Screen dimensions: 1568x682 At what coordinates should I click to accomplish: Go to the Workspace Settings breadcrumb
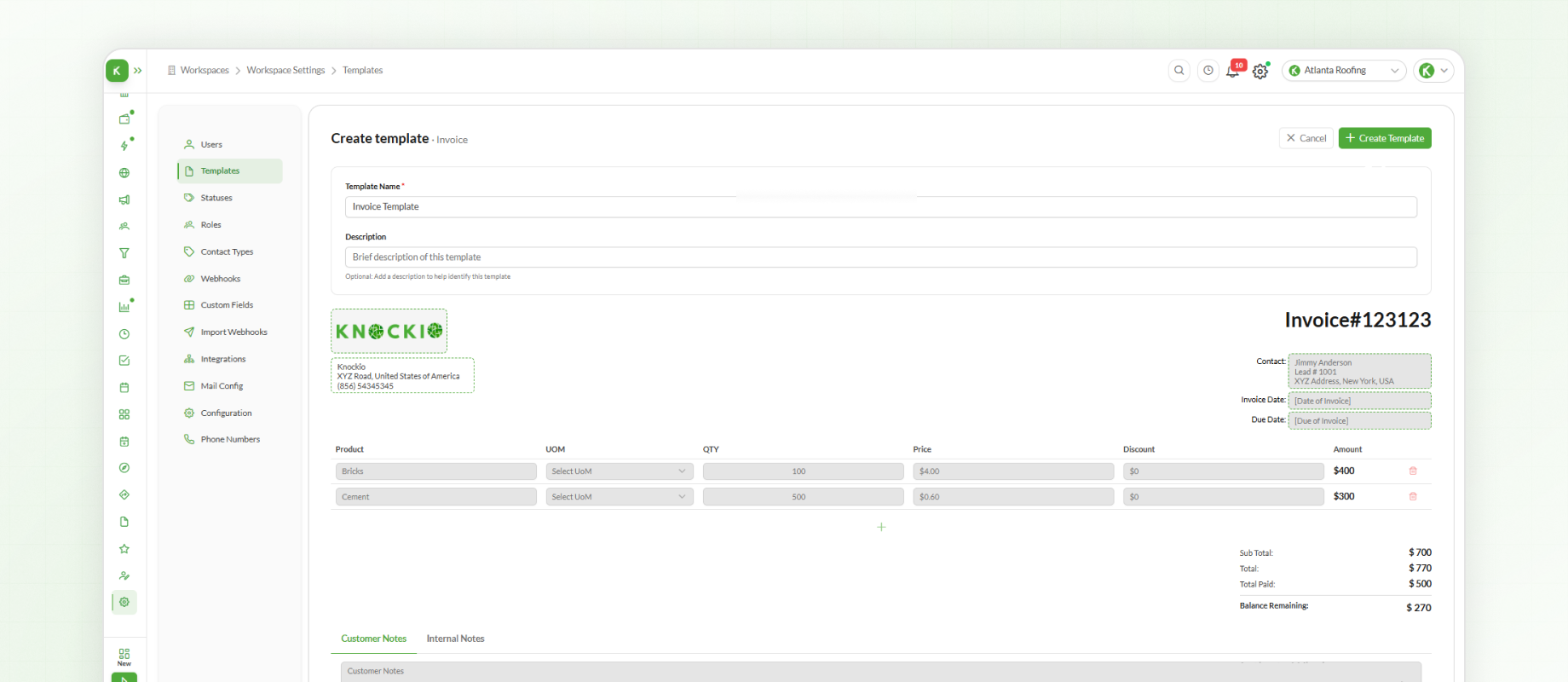[x=285, y=71]
